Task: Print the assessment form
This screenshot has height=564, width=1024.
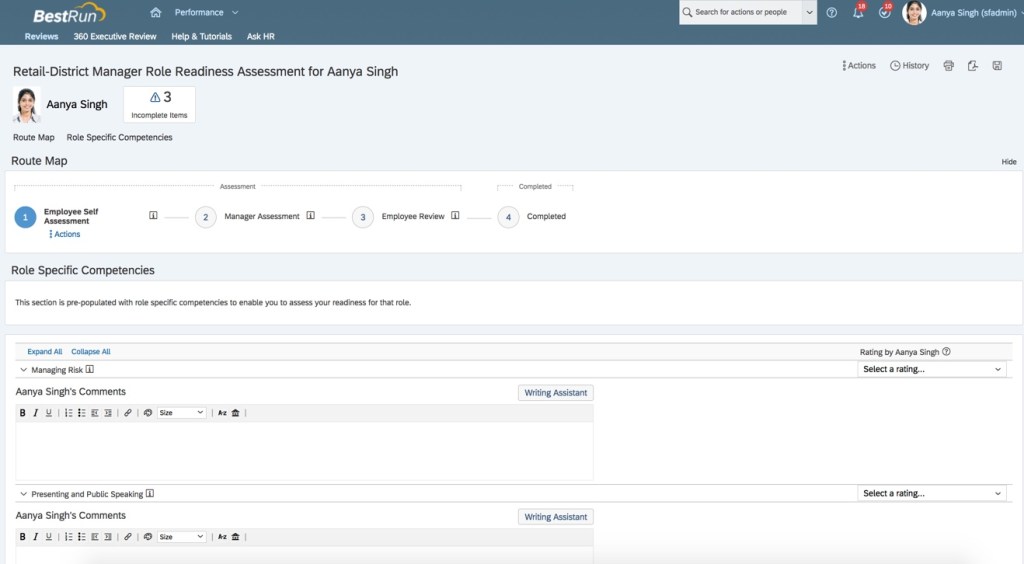Action: coord(948,66)
